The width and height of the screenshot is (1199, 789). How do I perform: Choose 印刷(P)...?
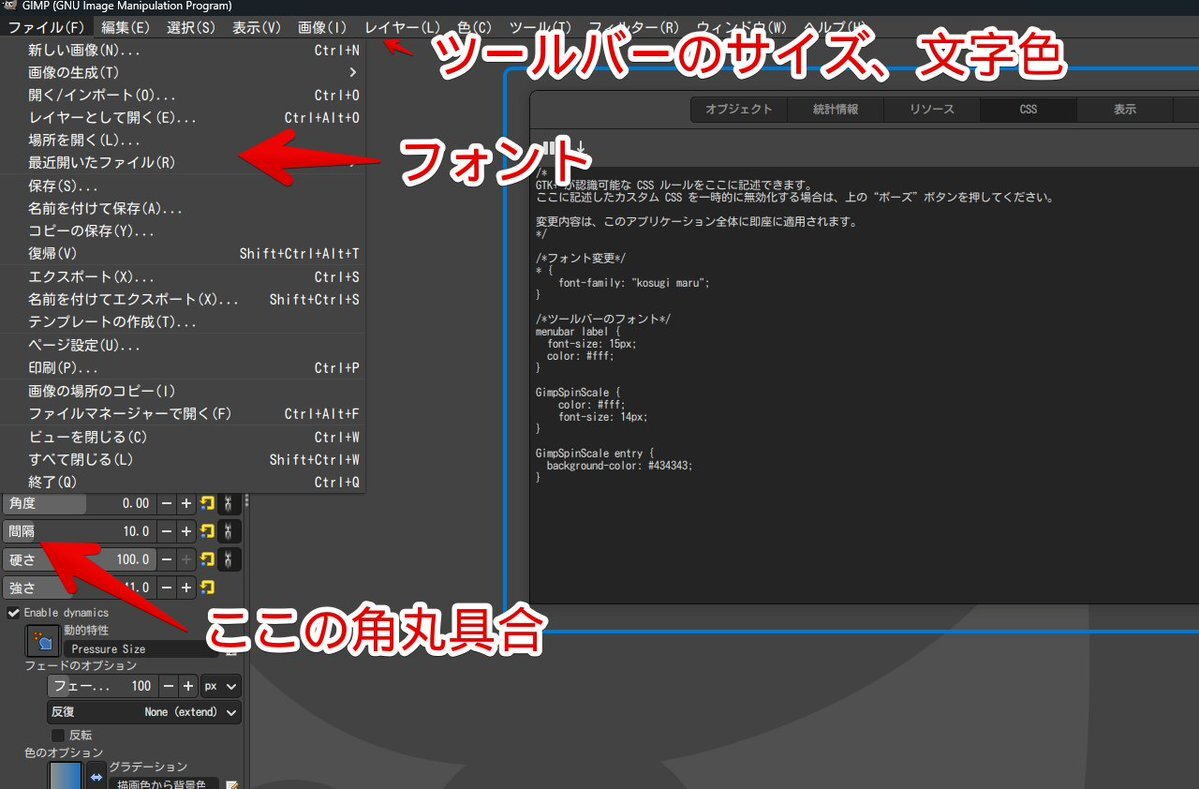tap(184, 368)
